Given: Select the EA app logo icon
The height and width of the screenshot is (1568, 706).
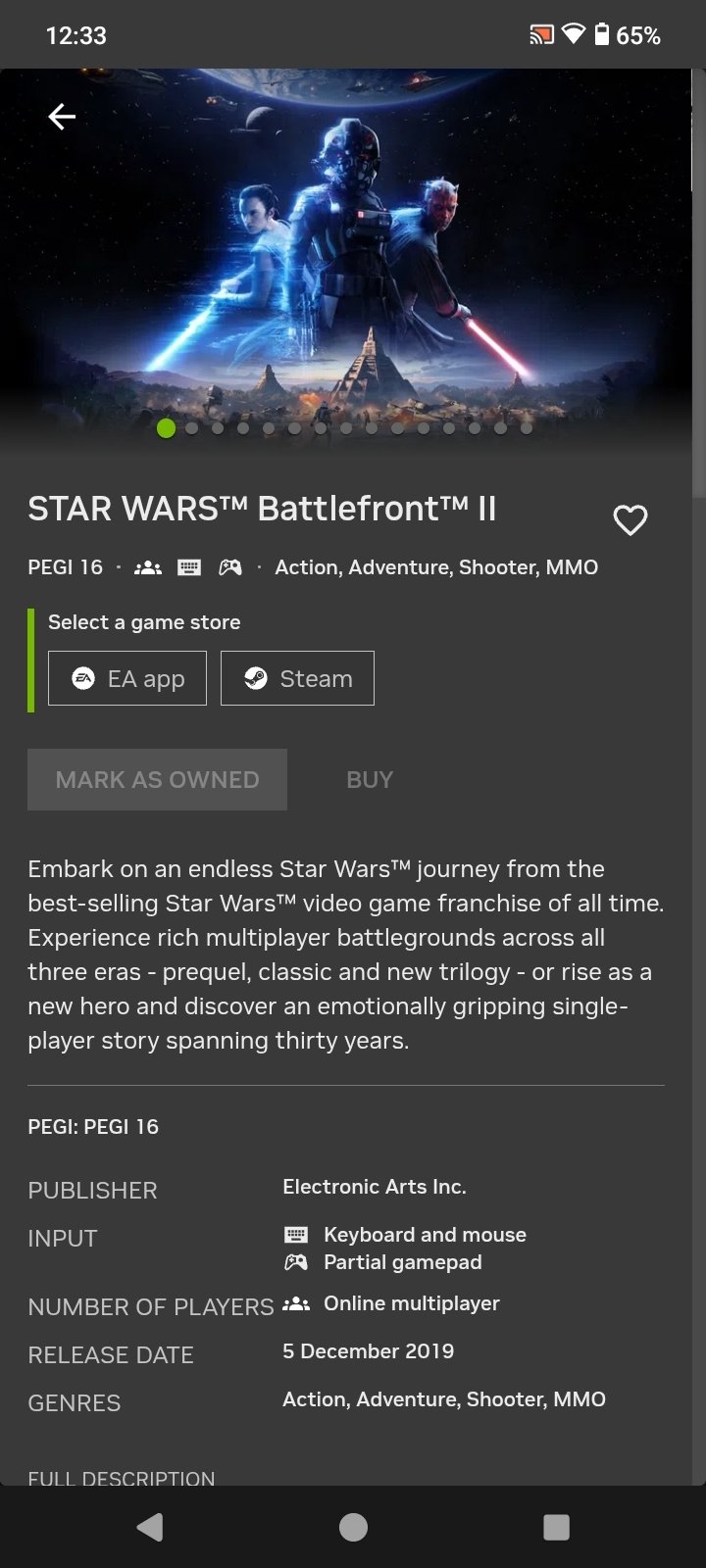Looking at the screenshot, I should [86, 678].
